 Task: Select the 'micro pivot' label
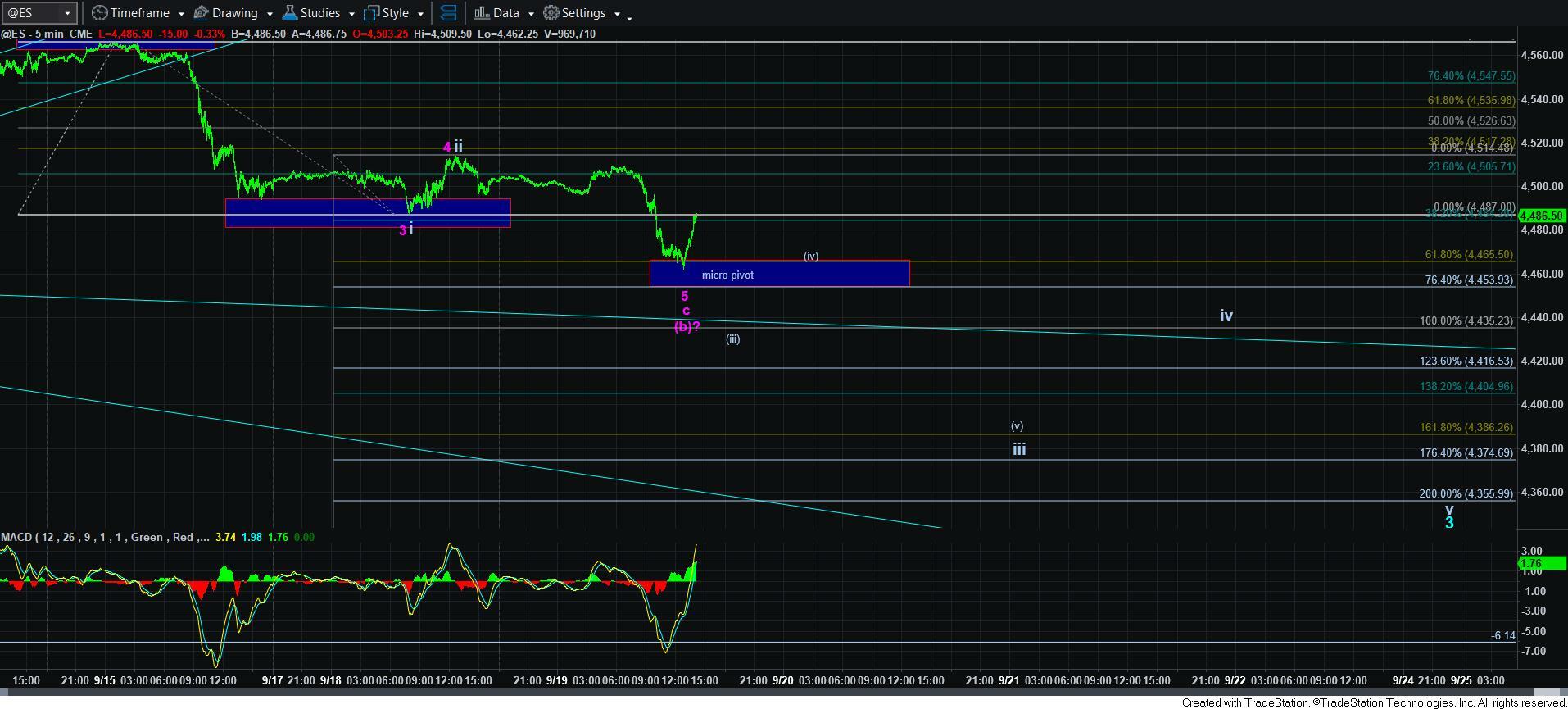tap(727, 275)
